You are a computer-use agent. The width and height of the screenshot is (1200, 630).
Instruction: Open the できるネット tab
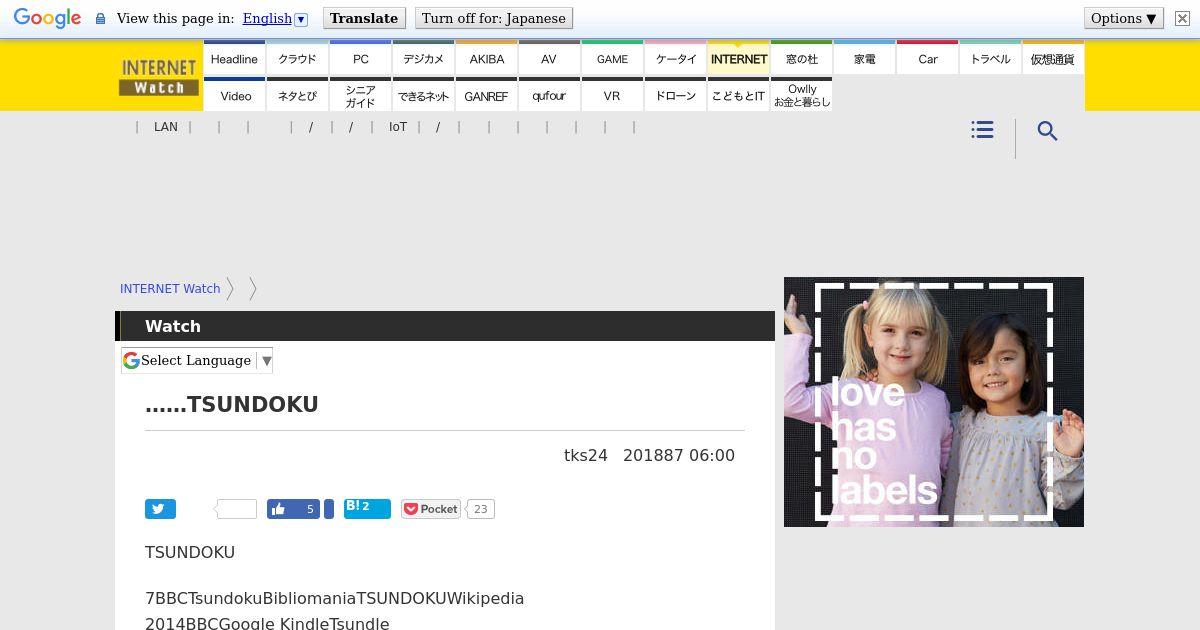point(423,95)
